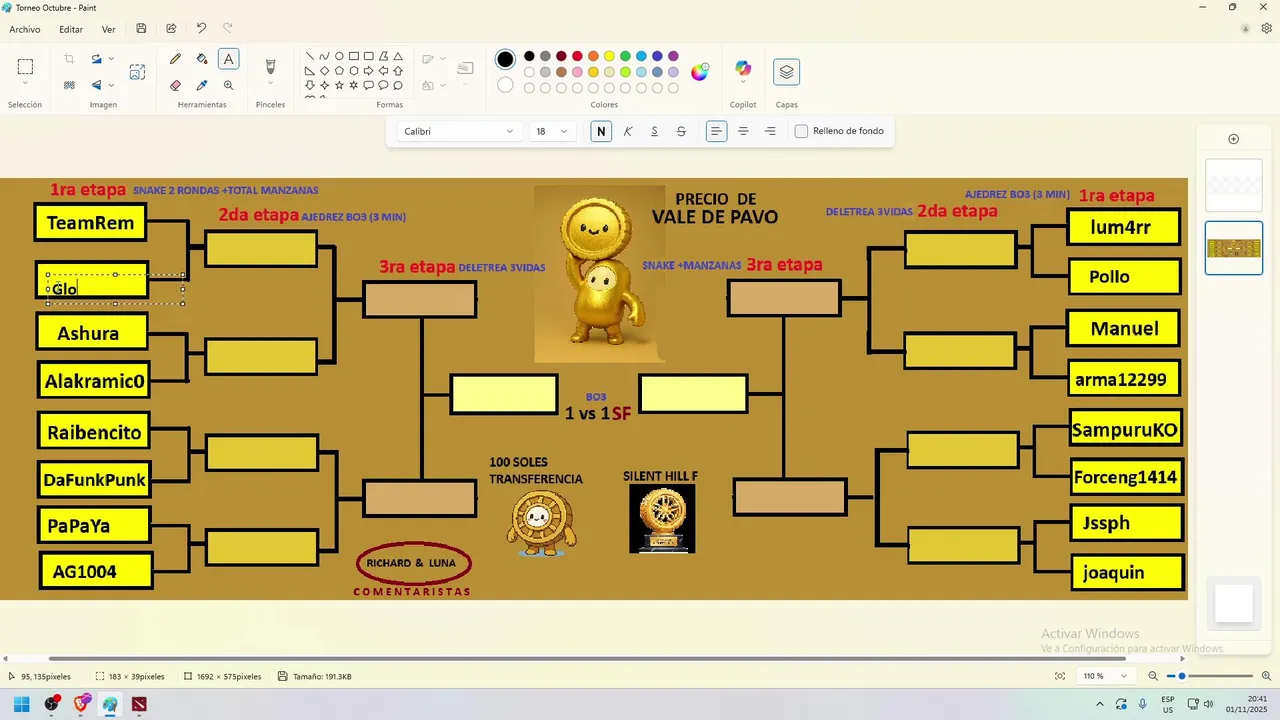Image resolution: width=1280 pixels, height=720 pixels.
Task: Open the Ver menu
Action: click(108, 29)
